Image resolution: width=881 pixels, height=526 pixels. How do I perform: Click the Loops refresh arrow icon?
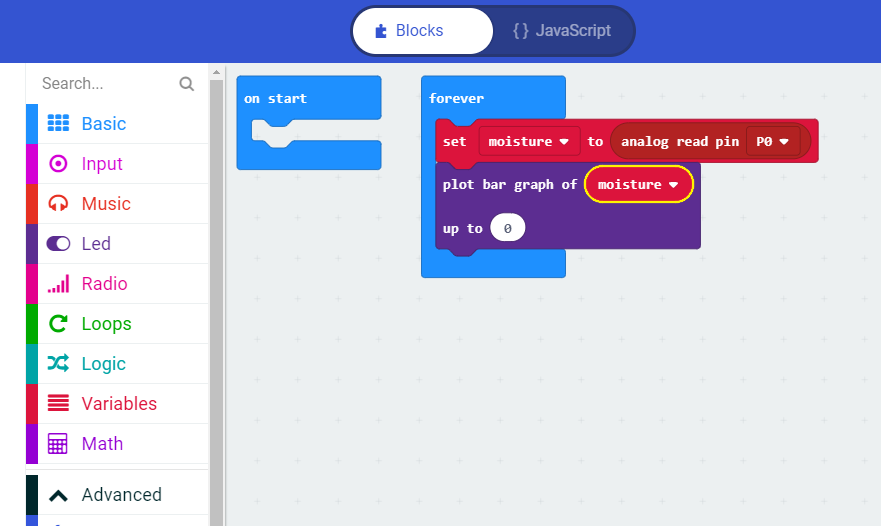(x=58, y=323)
